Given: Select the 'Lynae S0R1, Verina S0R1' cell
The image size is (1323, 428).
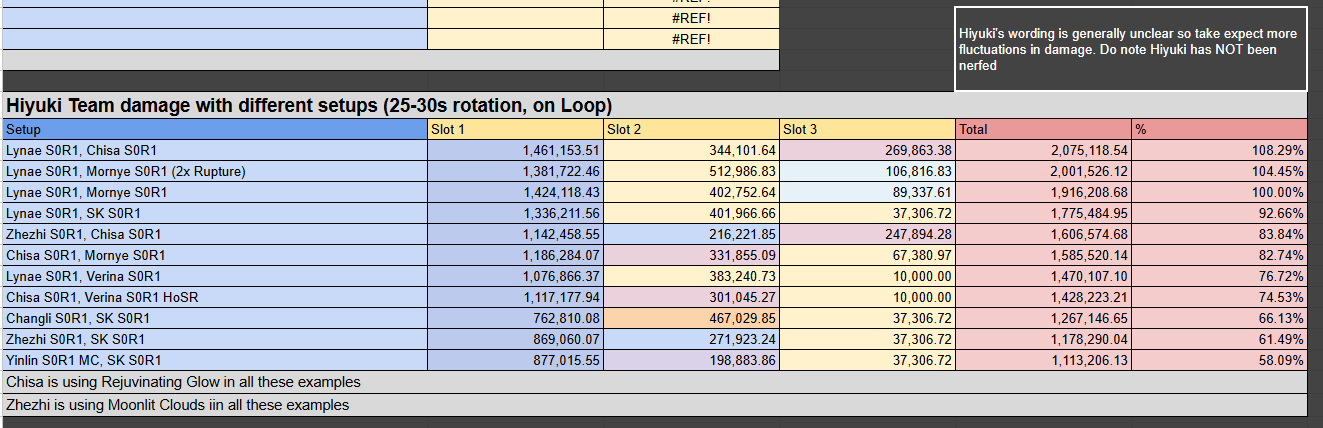Looking at the screenshot, I should [x=215, y=276].
